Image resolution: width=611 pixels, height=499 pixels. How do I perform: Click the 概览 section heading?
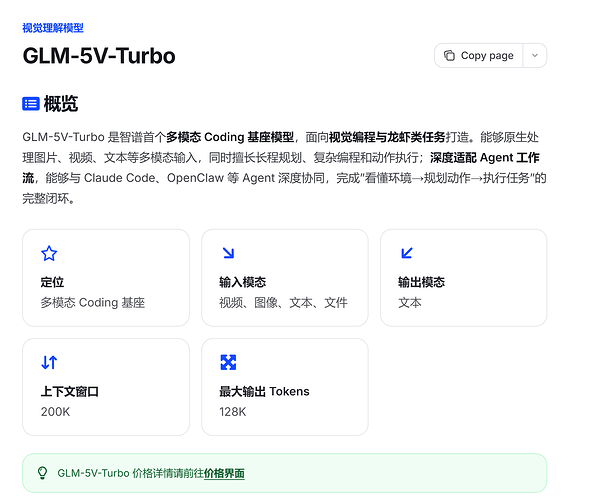pyautogui.click(x=61, y=104)
